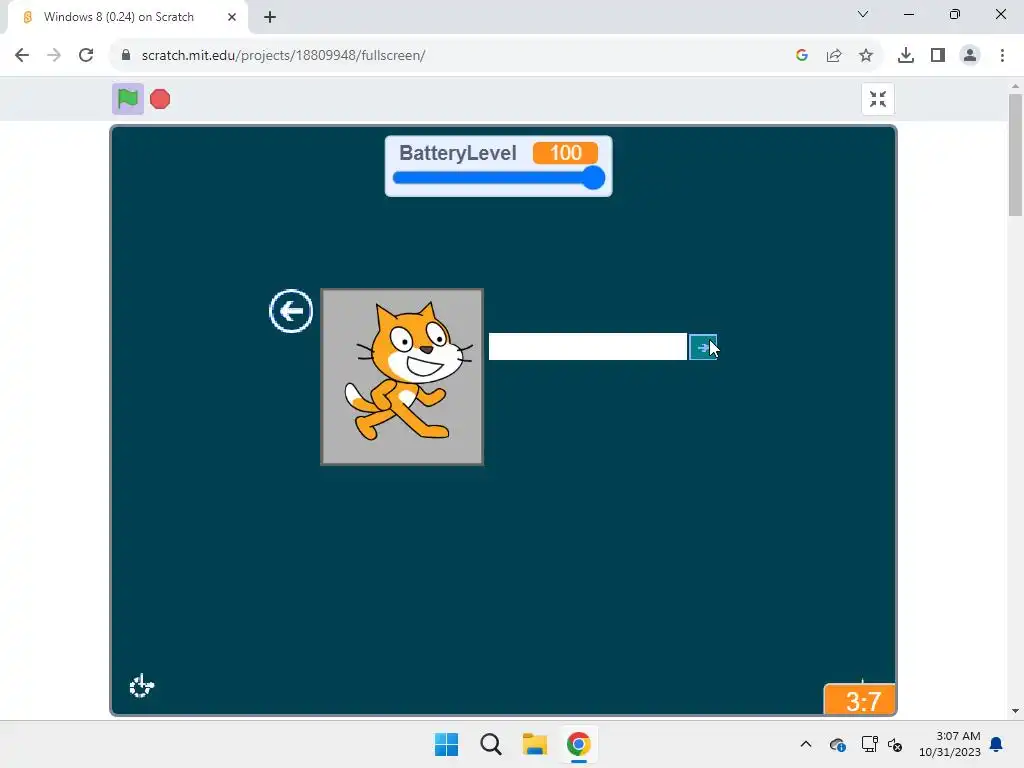The height and width of the screenshot is (768, 1024).
Task: Open the cloud sync tray icon
Action: tap(838, 744)
